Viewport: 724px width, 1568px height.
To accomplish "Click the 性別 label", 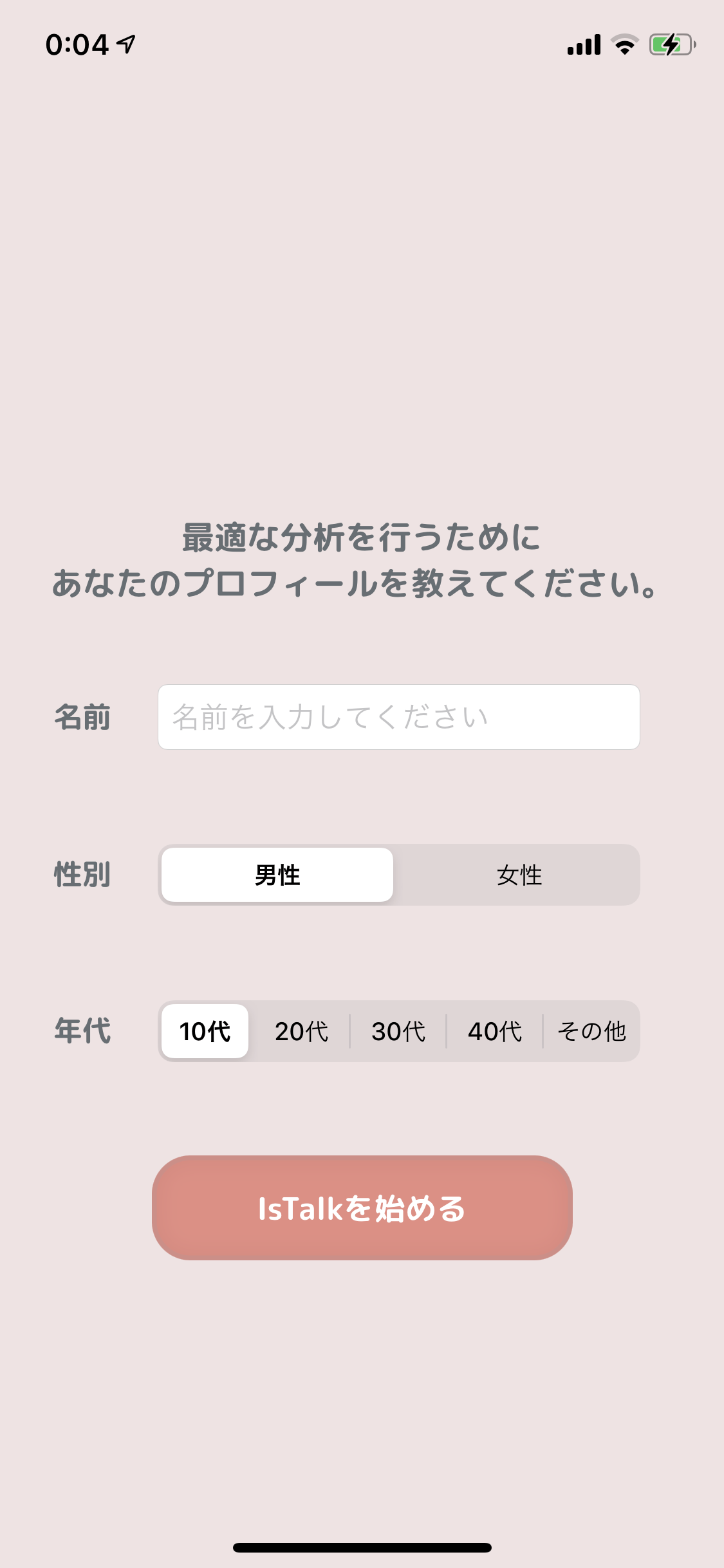I will (x=82, y=875).
